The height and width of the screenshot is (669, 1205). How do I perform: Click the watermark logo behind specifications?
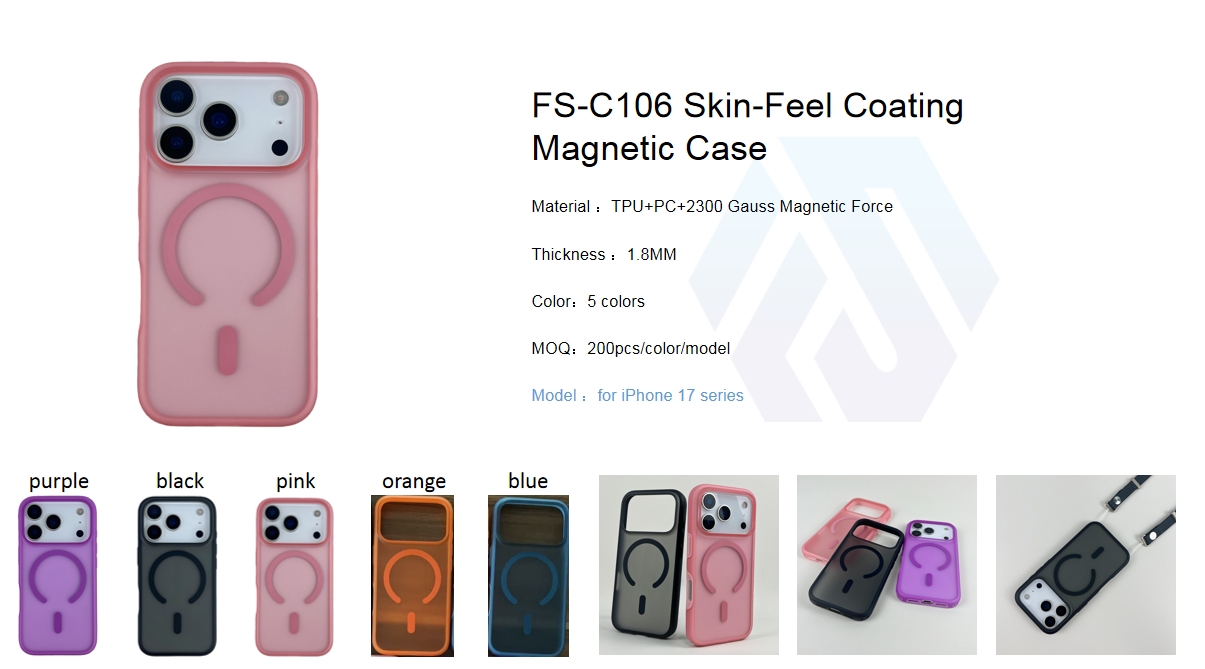(843, 279)
